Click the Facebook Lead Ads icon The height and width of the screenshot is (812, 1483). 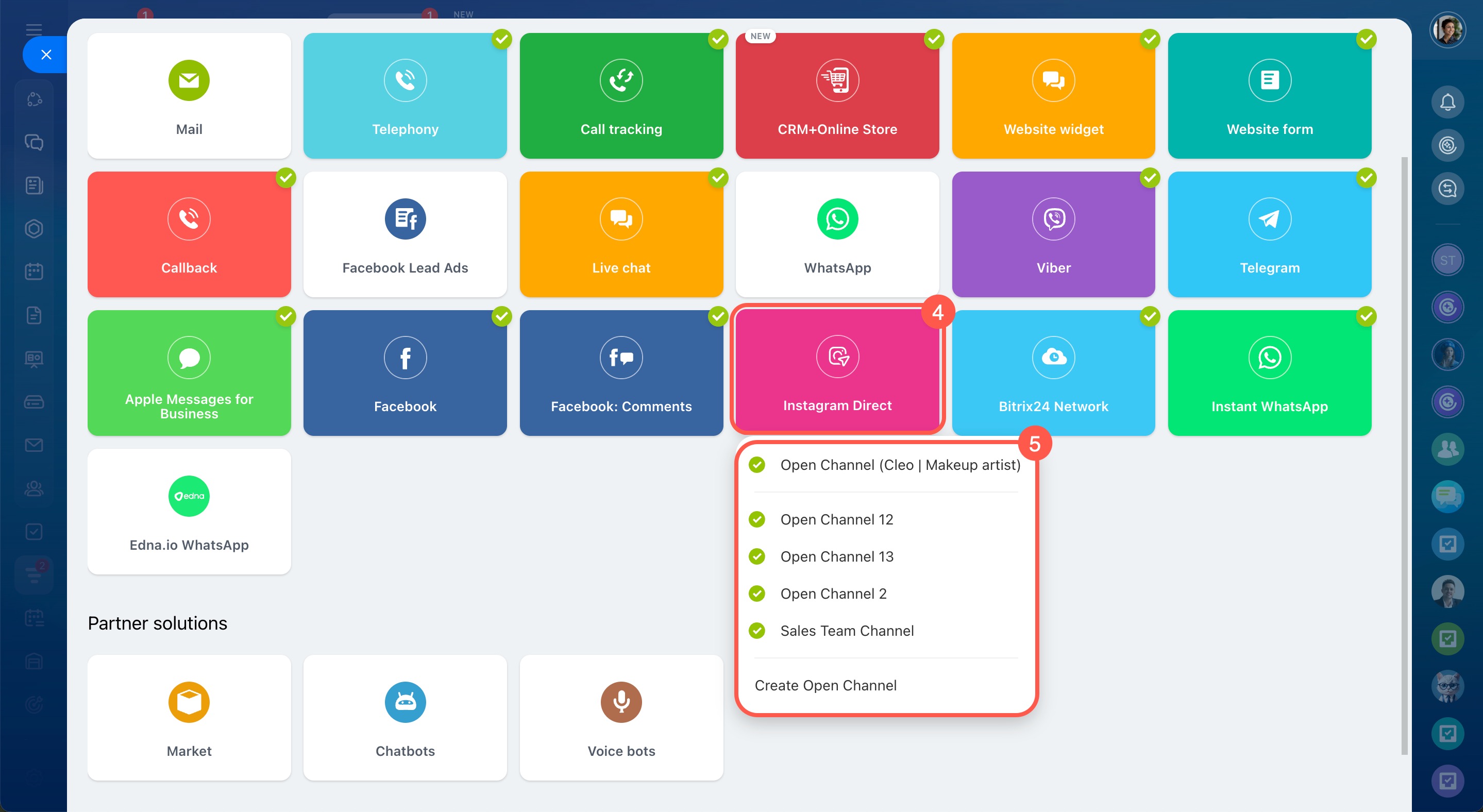[405, 219]
